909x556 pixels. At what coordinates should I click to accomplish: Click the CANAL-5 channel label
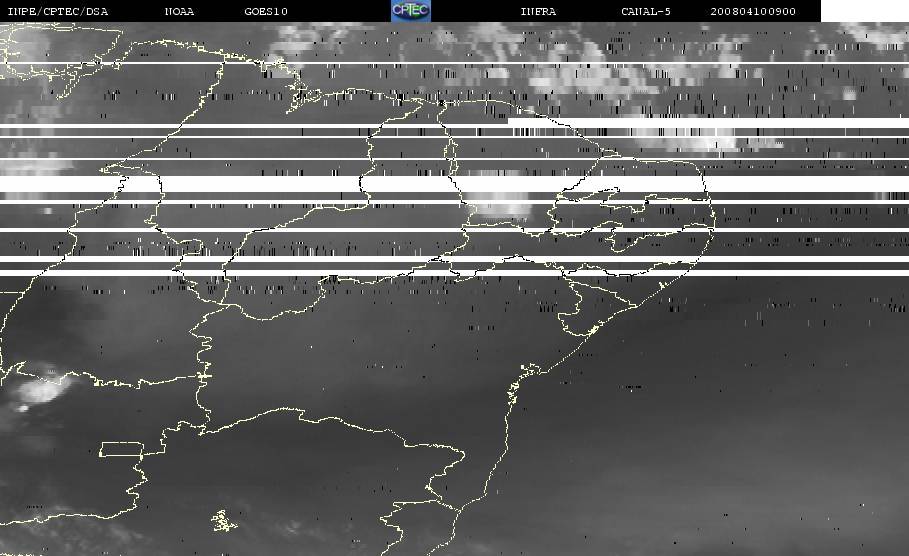click(646, 11)
